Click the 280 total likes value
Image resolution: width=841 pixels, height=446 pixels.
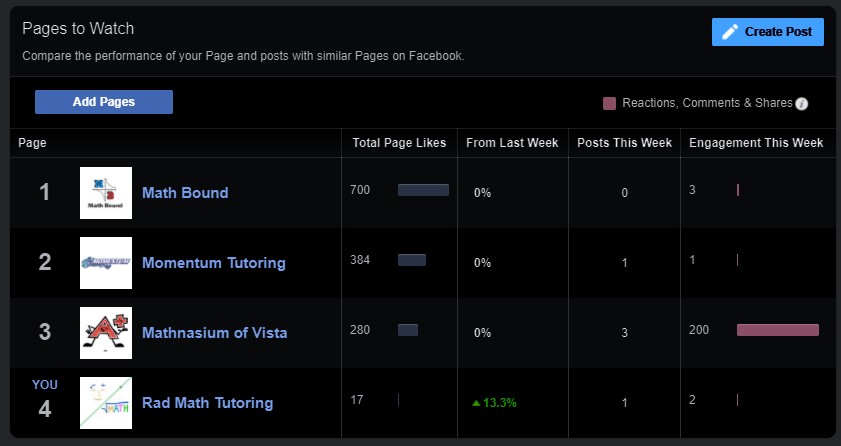(360, 330)
